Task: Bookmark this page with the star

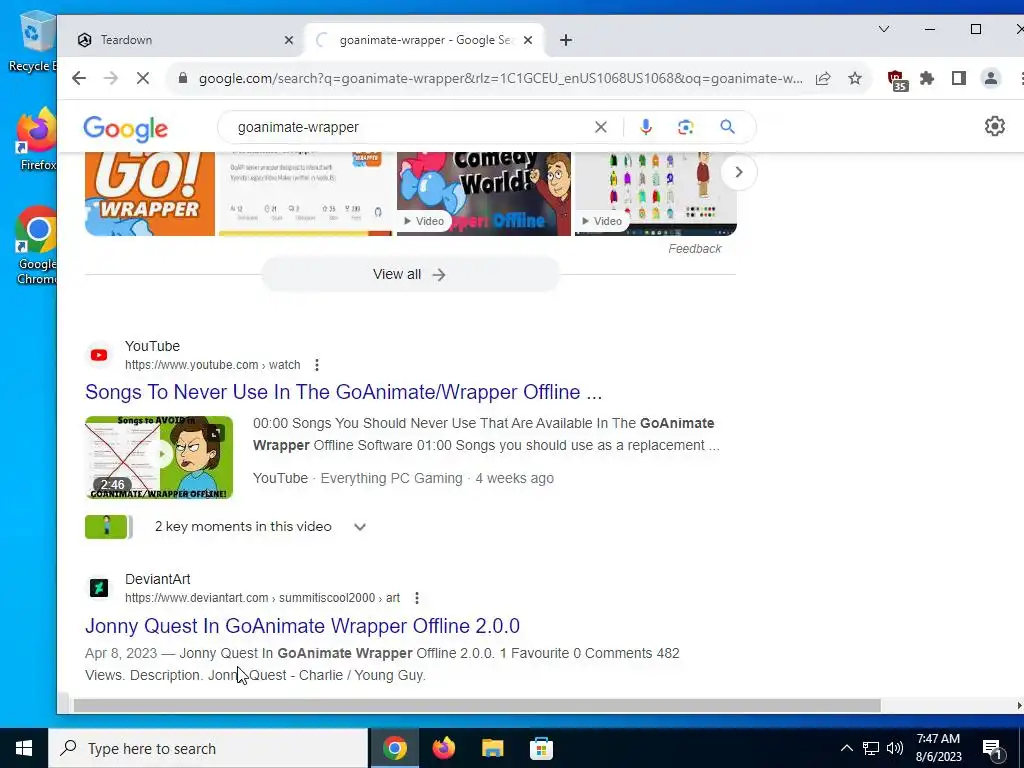Action: (x=855, y=78)
